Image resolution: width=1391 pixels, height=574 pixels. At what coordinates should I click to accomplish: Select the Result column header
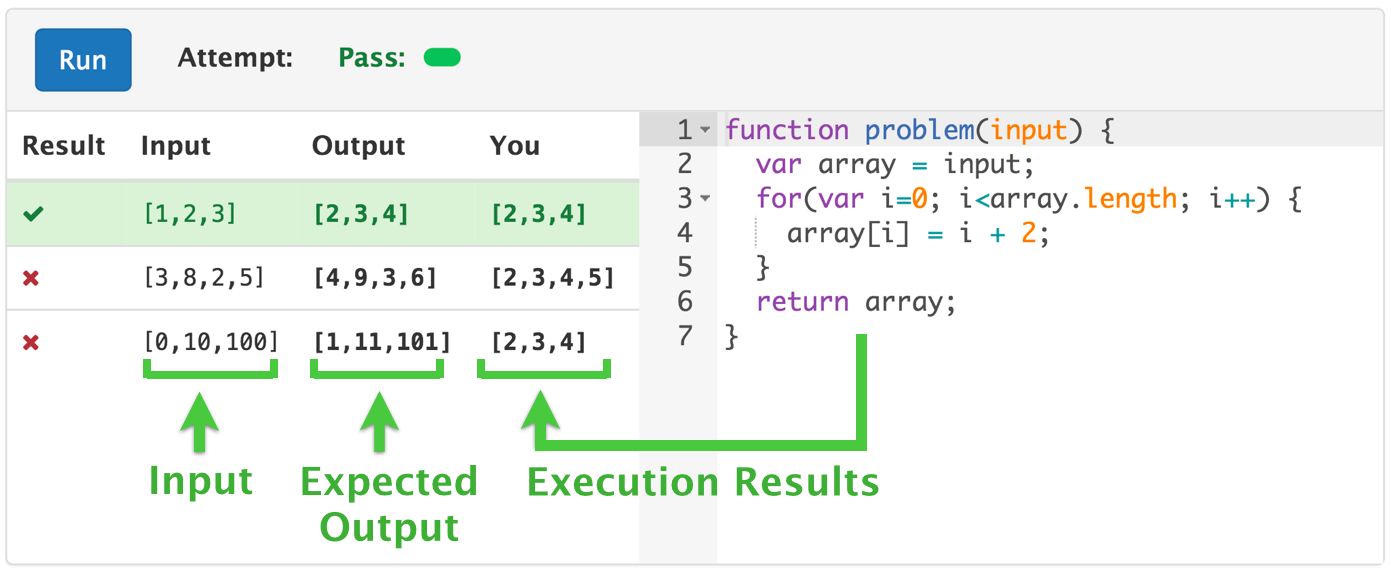[63, 146]
